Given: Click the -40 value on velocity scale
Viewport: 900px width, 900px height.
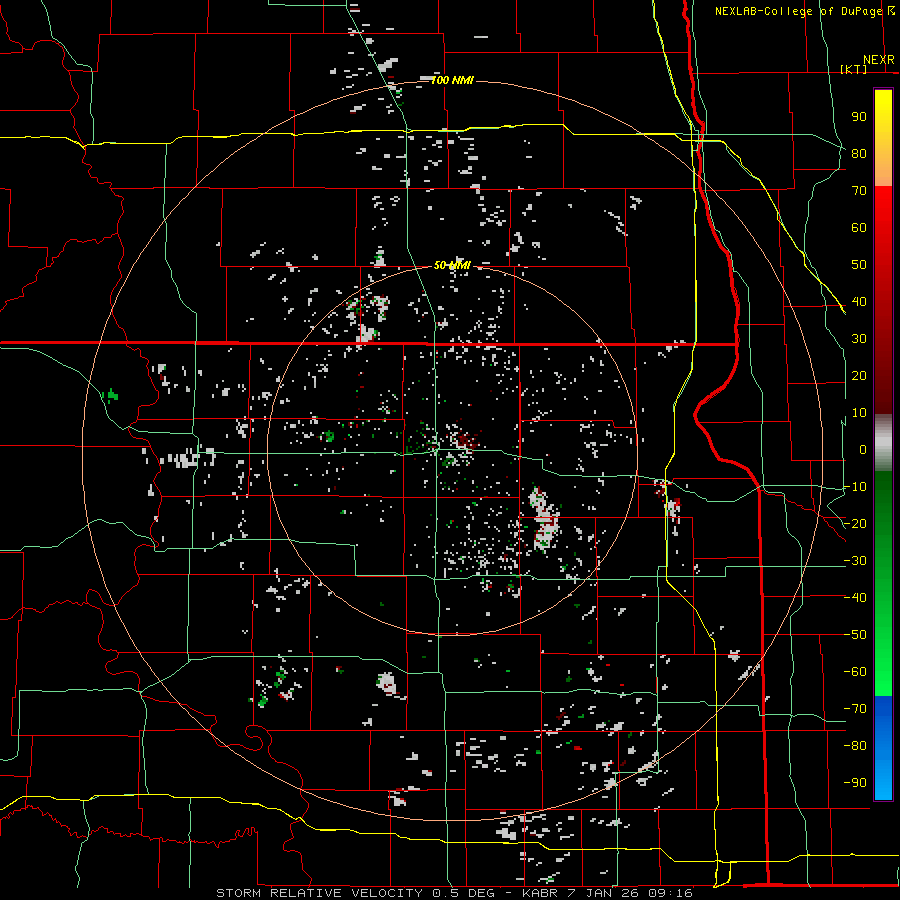Looking at the screenshot, I should (x=855, y=598).
